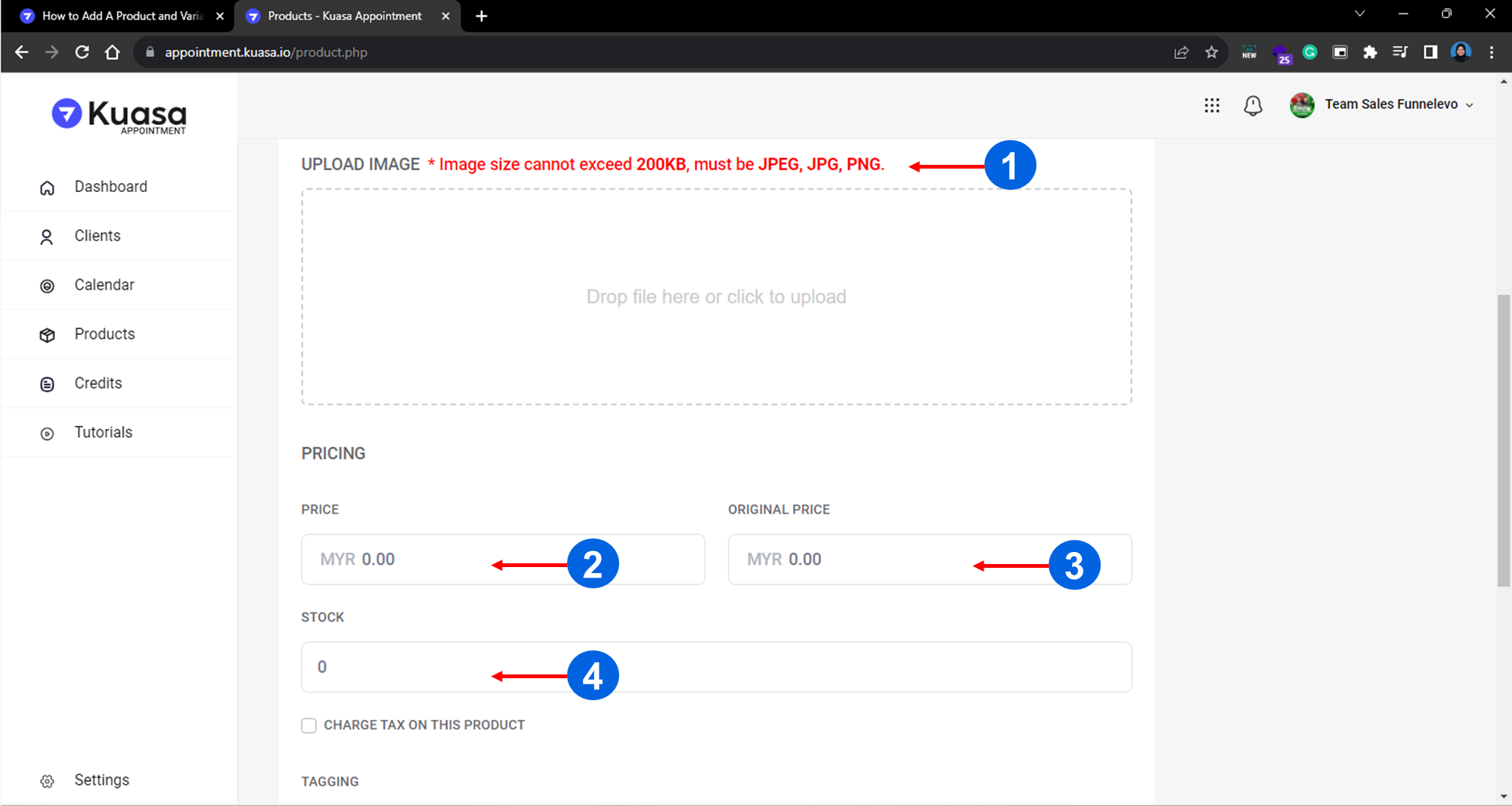Open the browser extensions puzzle icon

coord(1369,52)
